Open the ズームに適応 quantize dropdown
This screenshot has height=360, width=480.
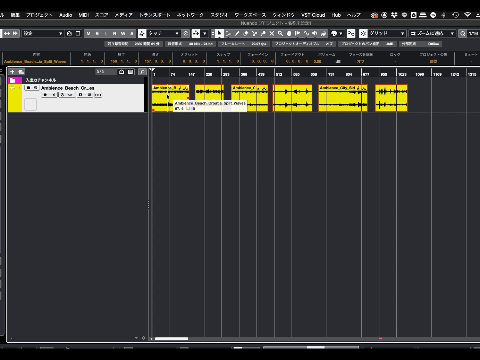tap(432, 33)
